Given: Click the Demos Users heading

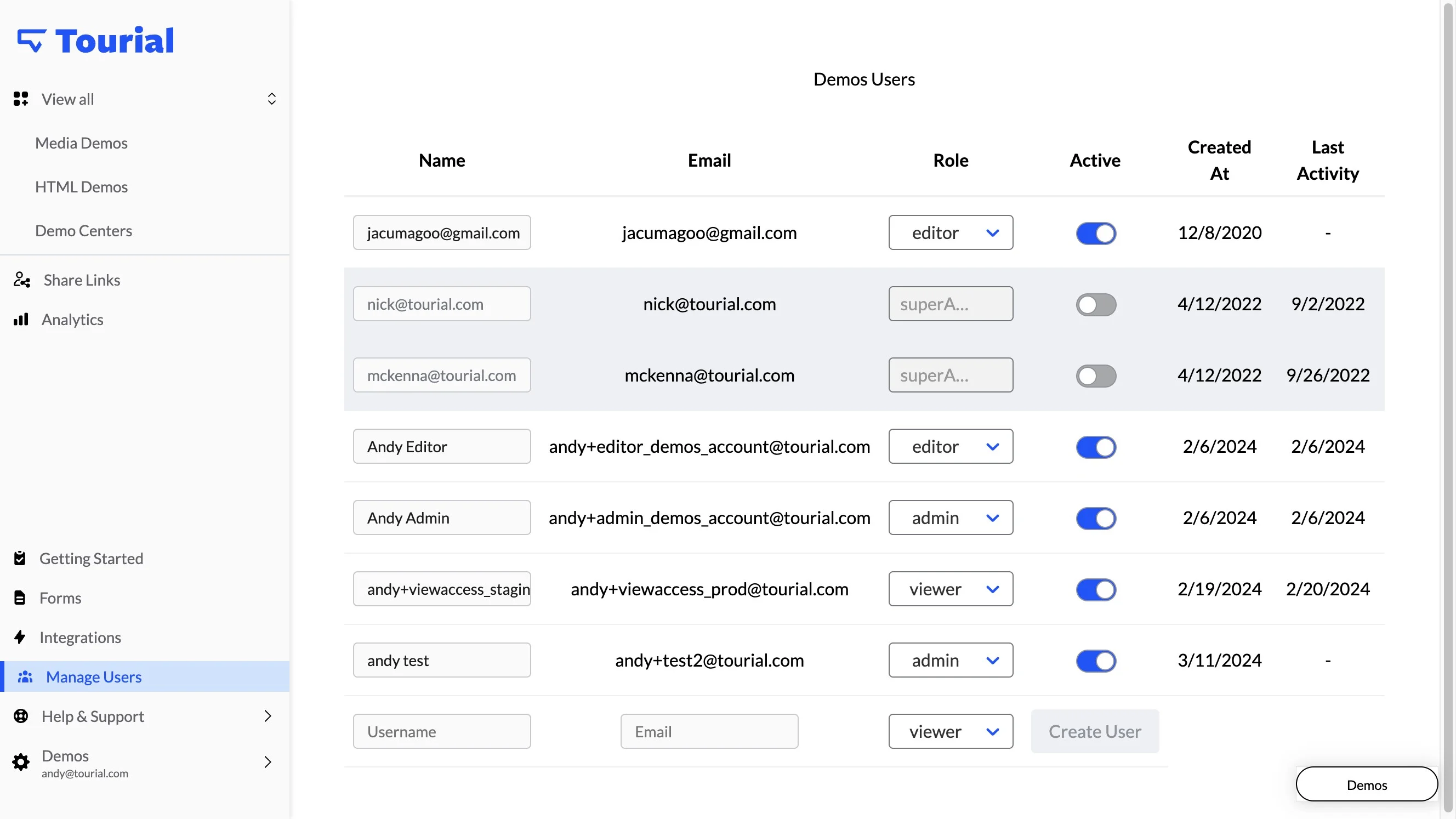Looking at the screenshot, I should (863, 79).
